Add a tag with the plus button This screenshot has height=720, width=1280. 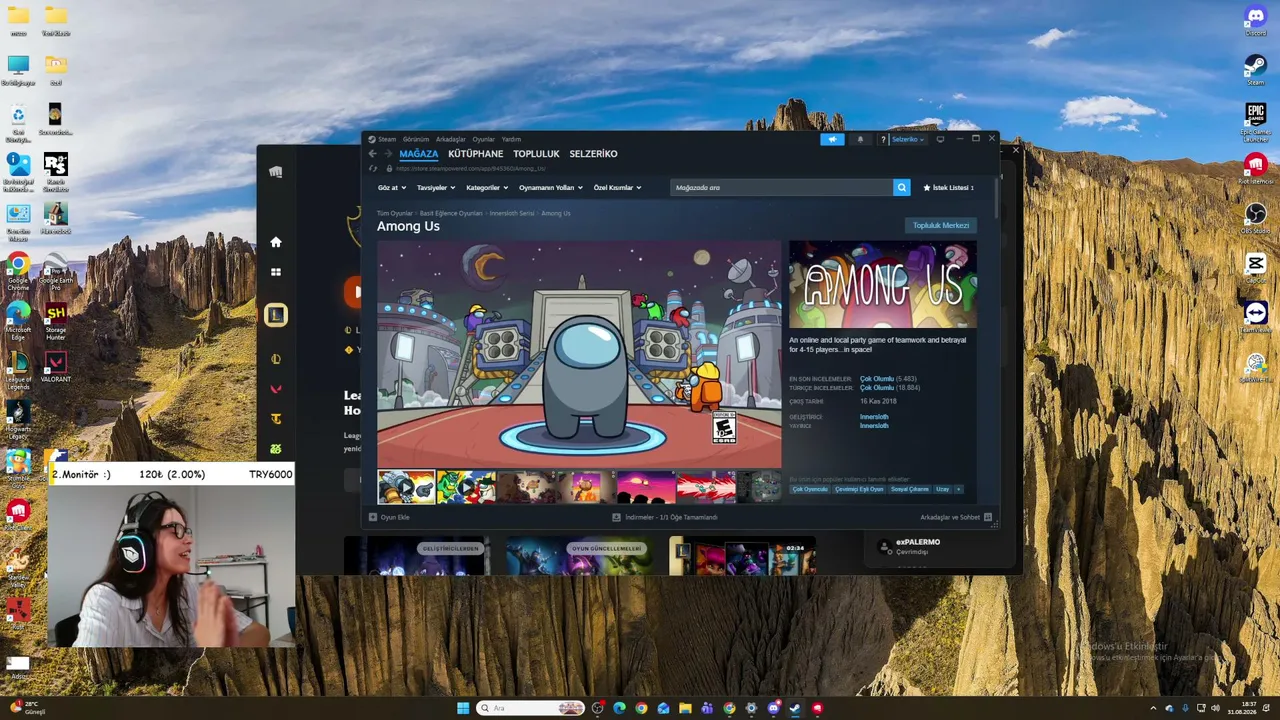click(958, 489)
